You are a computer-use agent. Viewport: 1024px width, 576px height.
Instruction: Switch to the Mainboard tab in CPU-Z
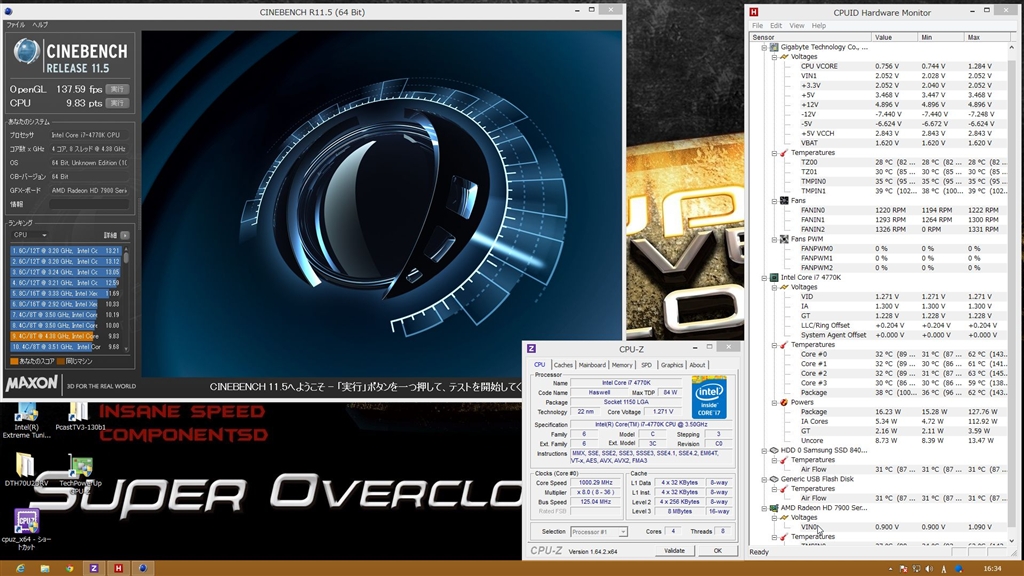point(592,365)
